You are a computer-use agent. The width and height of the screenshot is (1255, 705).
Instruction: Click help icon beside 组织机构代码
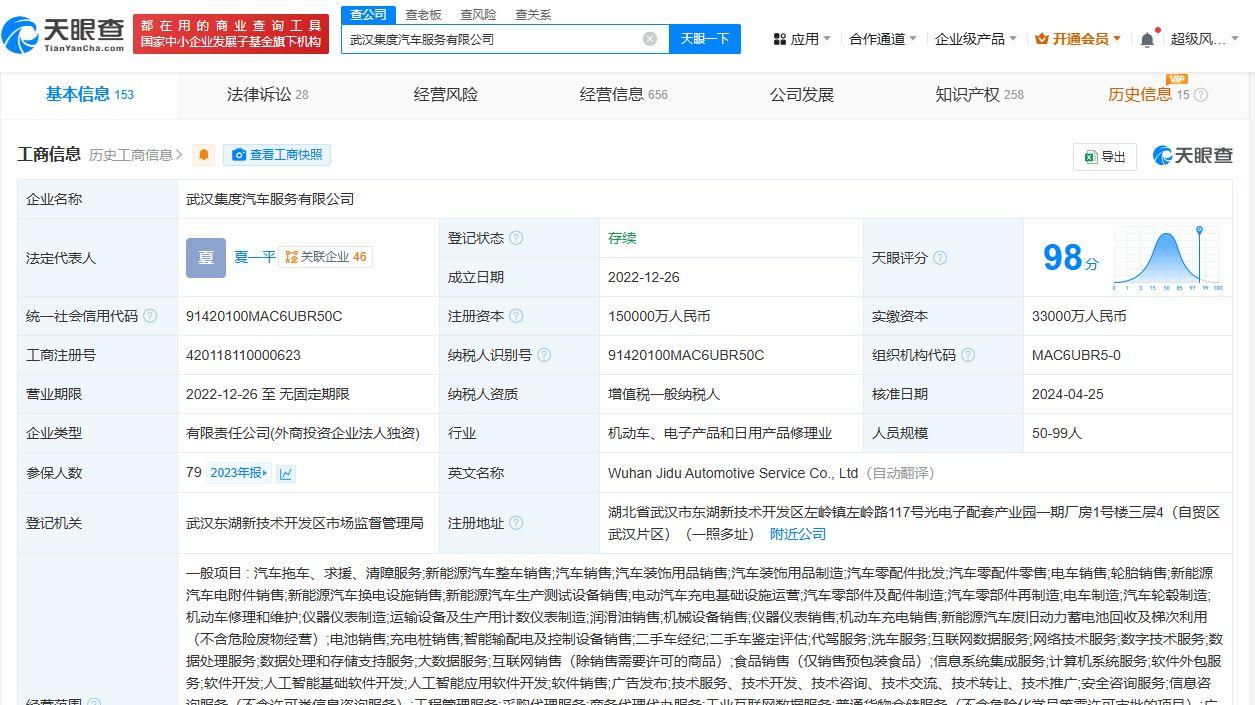point(967,355)
